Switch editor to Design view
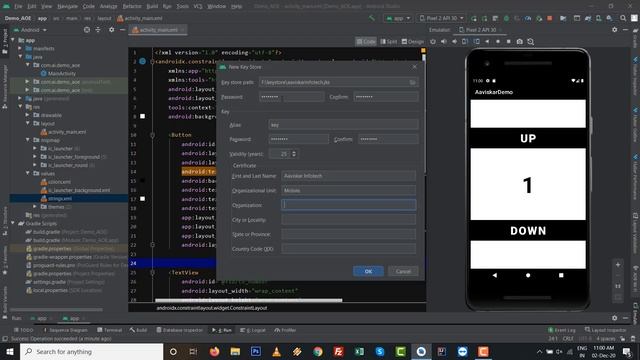 (413, 42)
